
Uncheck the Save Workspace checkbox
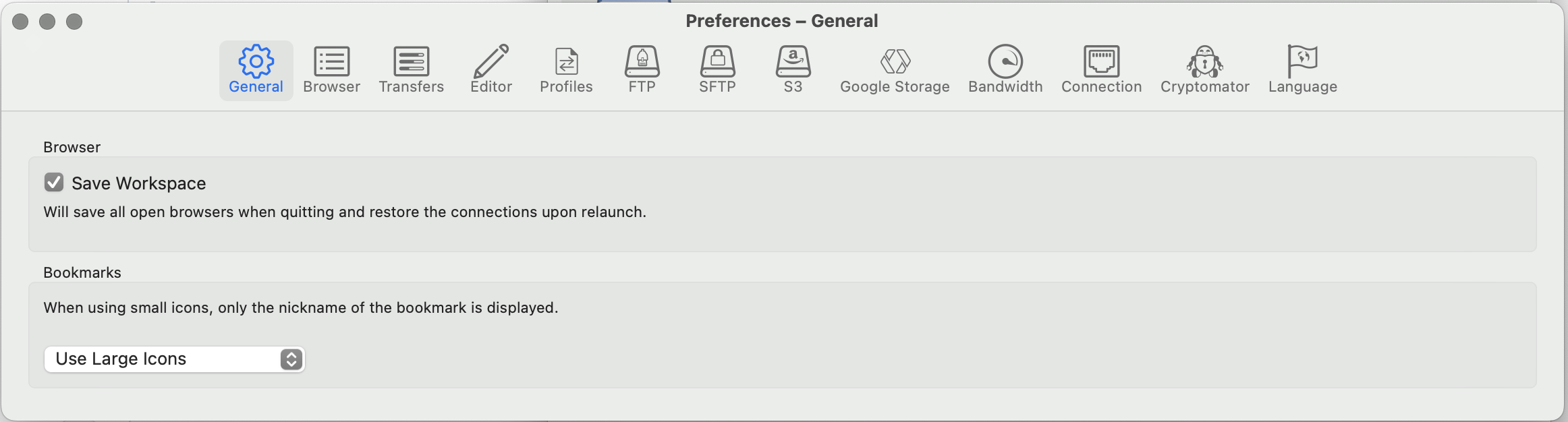click(54, 183)
